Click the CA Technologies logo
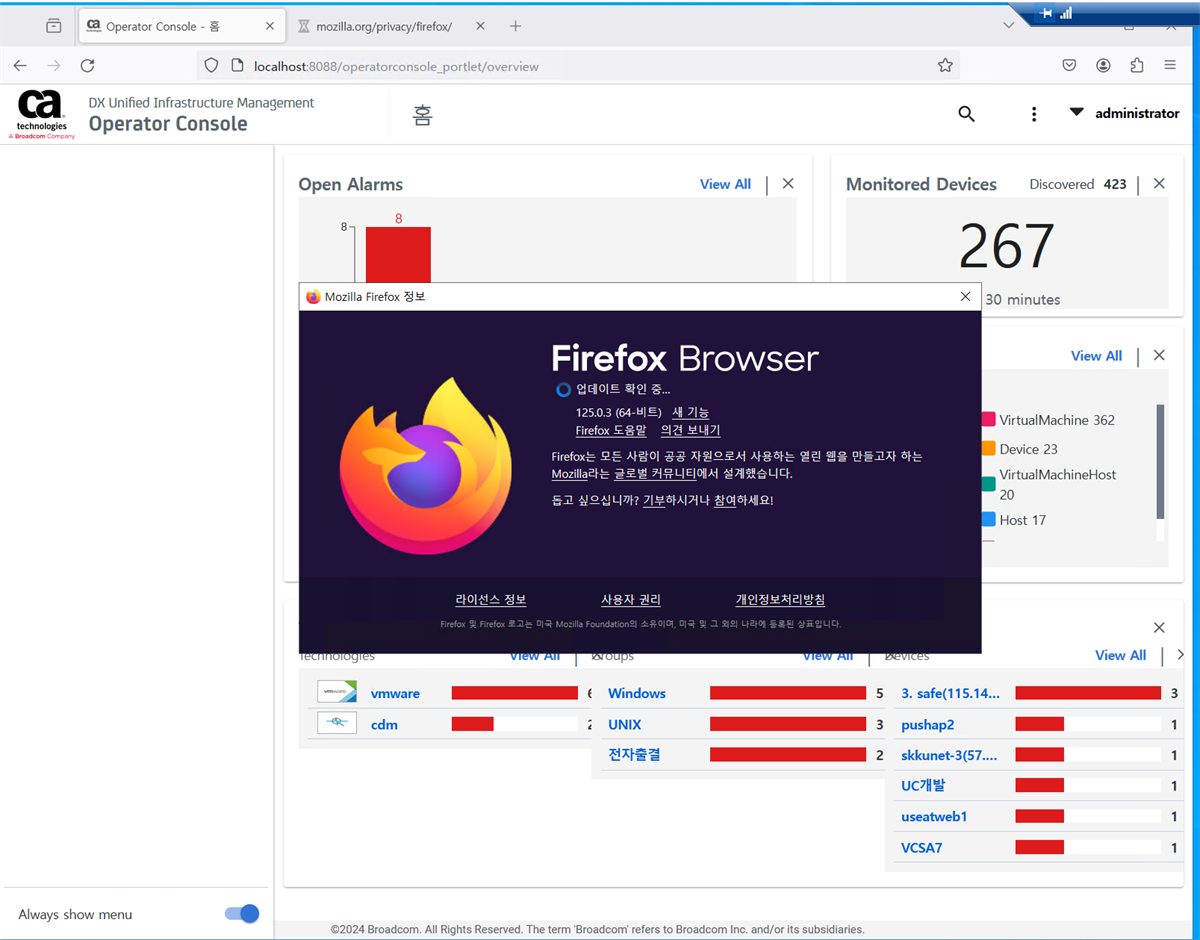 point(41,113)
